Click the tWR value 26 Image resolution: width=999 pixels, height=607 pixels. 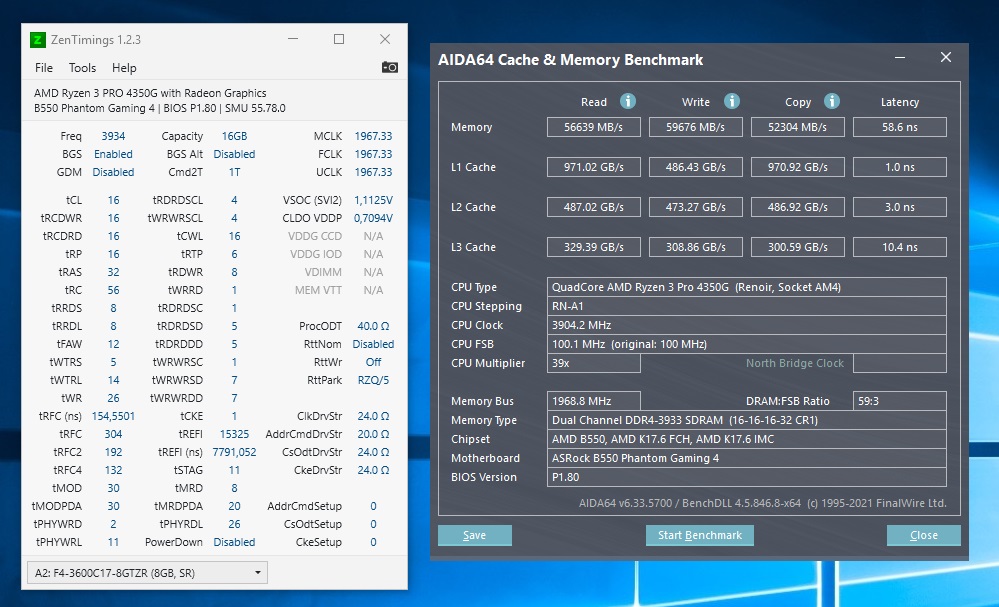113,398
